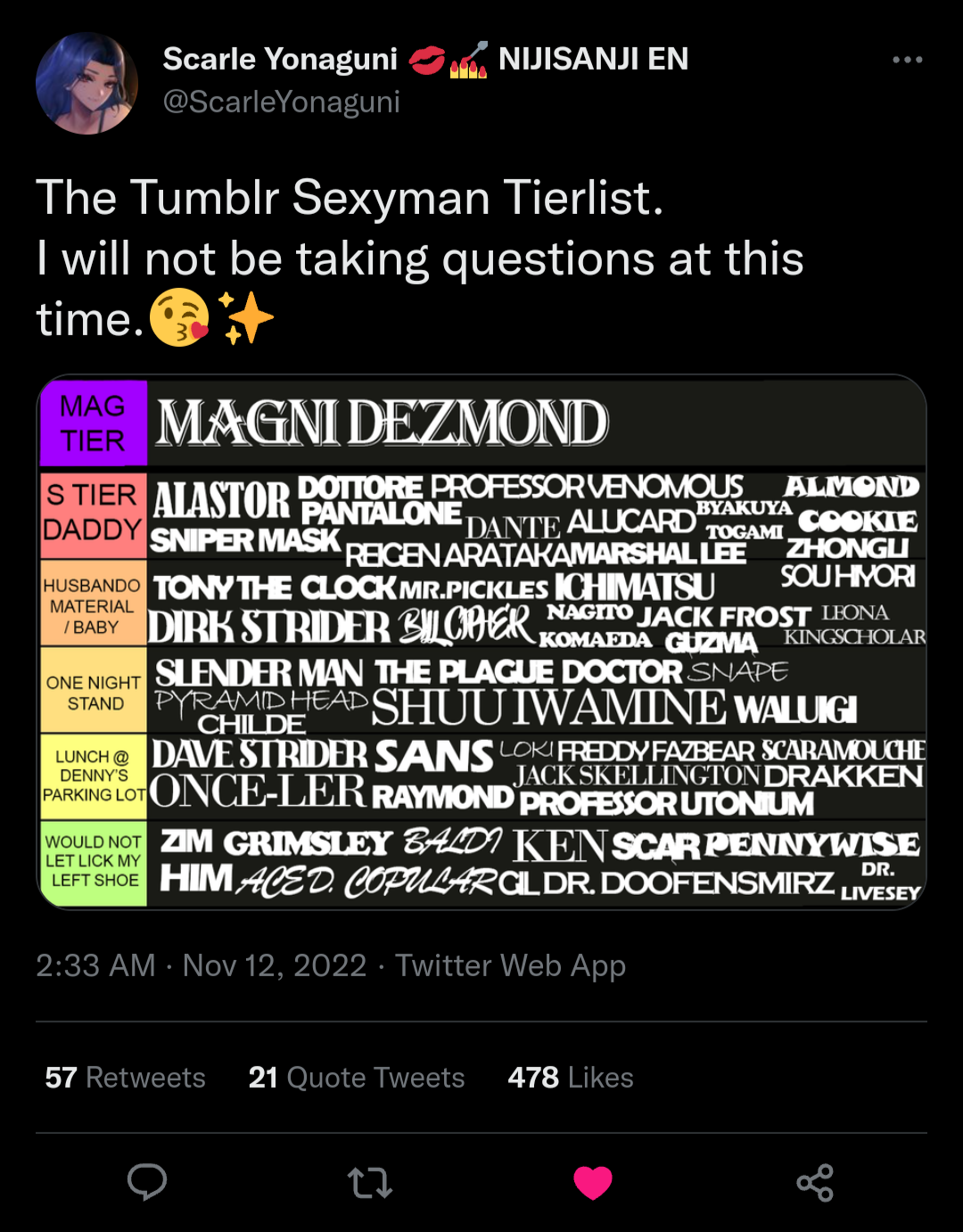Click the purple MAG TIER label
This screenshot has width=963, height=1232.
[x=94, y=423]
